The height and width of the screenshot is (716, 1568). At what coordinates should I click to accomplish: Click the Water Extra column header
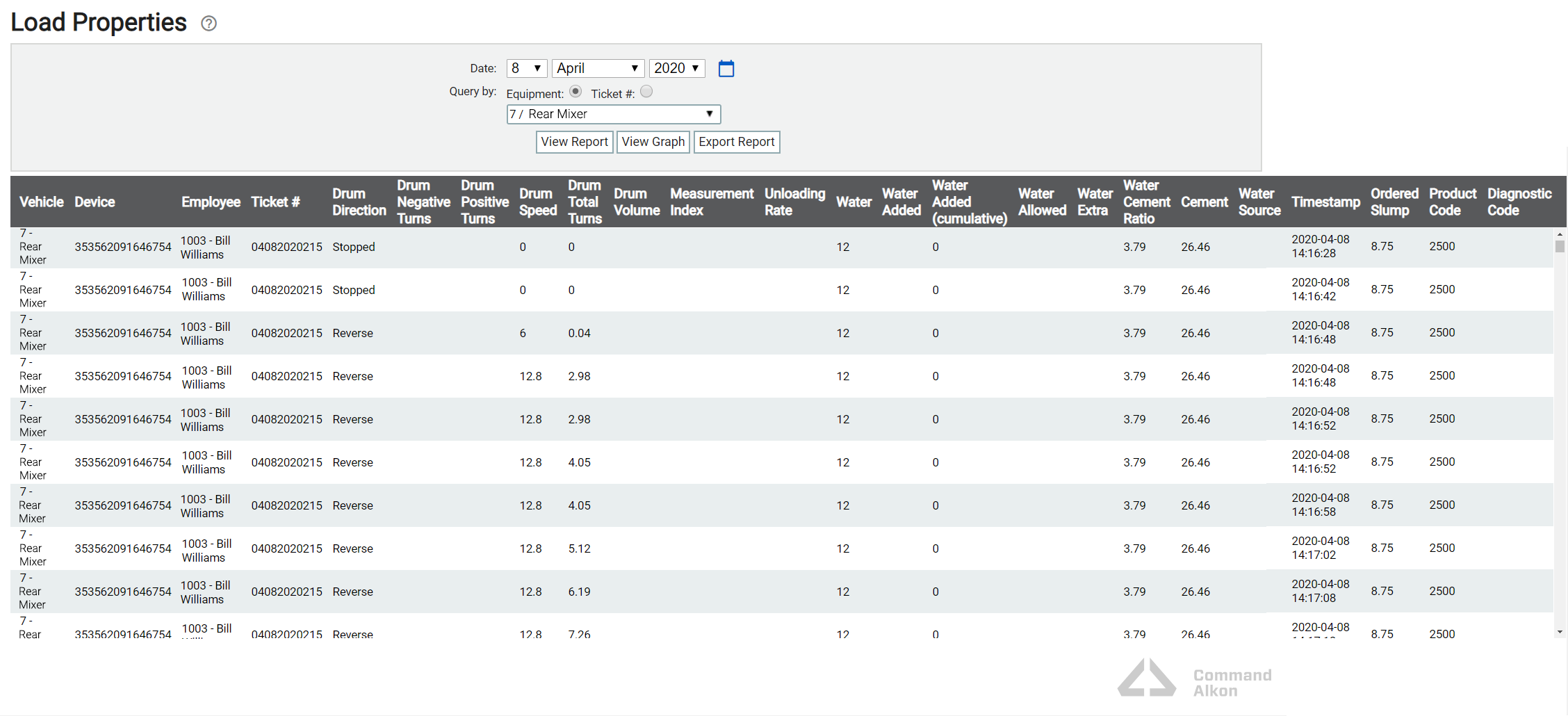coord(1095,202)
